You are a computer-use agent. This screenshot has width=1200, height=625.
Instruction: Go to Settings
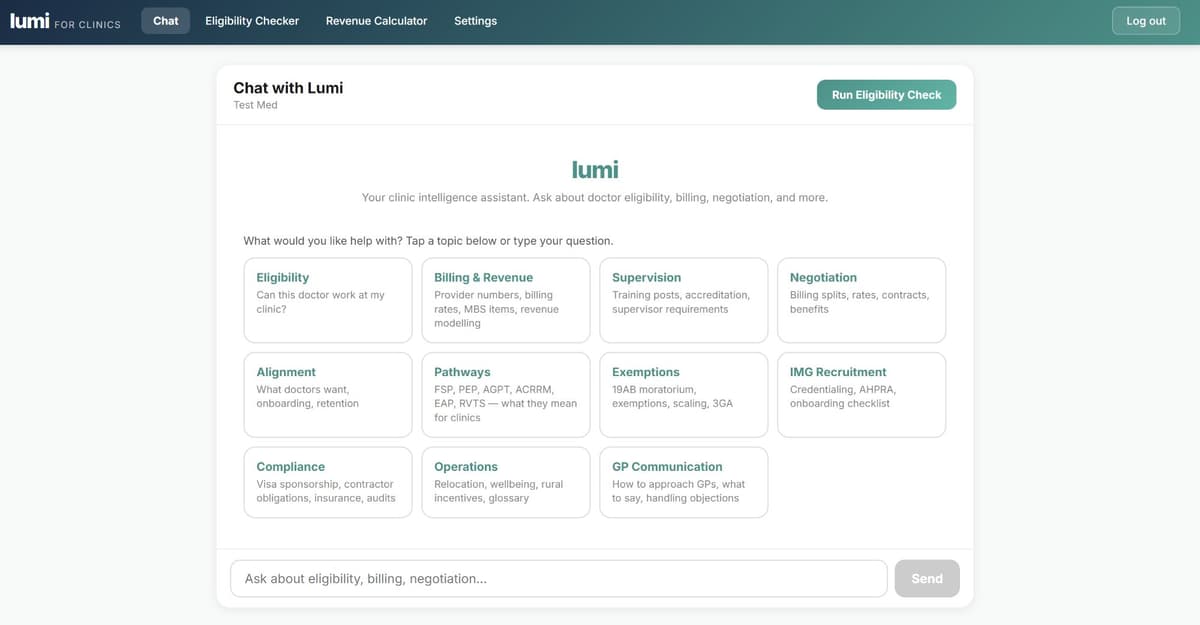pyautogui.click(x=475, y=20)
